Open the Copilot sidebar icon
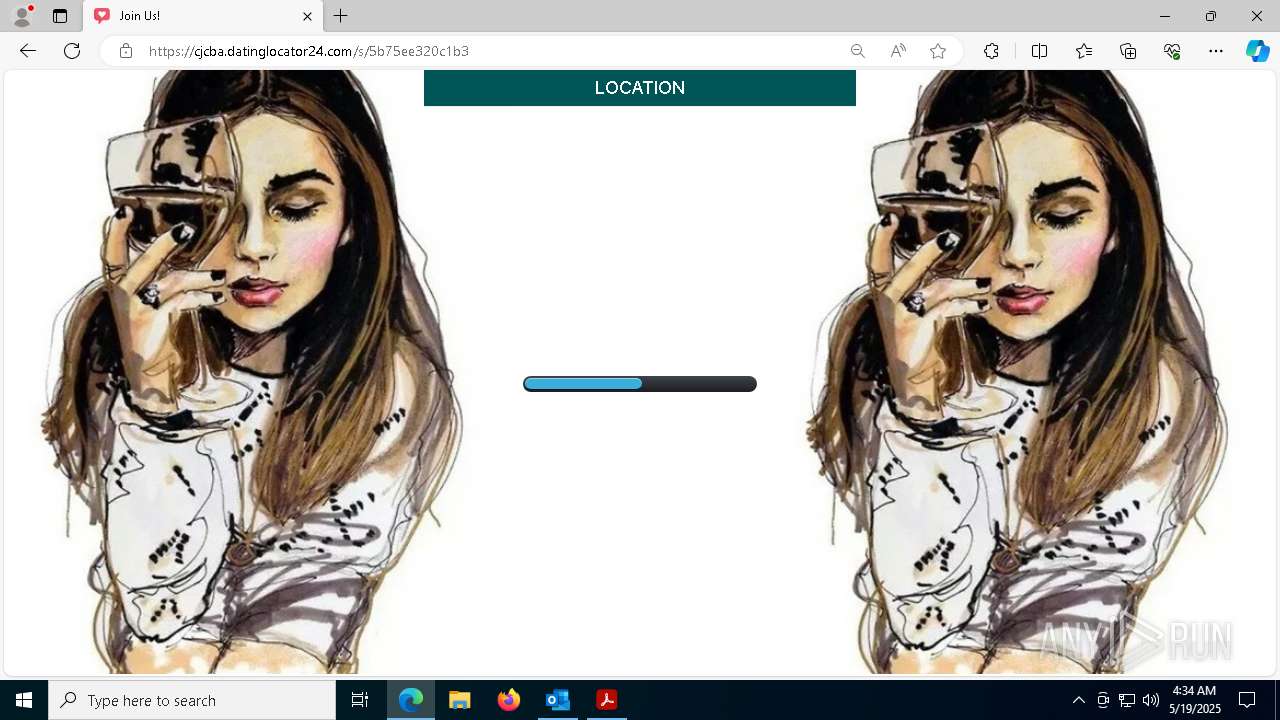Screen dimensions: 1280x720 pos(1257,51)
